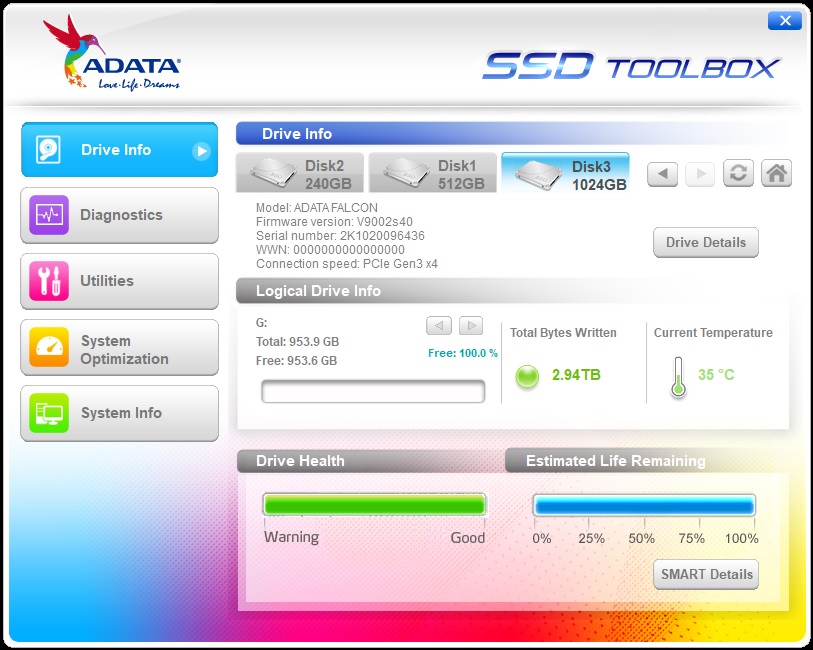This screenshot has height=650, width=813.
Task: Click the free space usage bar
Action: [x=373, y=391]
